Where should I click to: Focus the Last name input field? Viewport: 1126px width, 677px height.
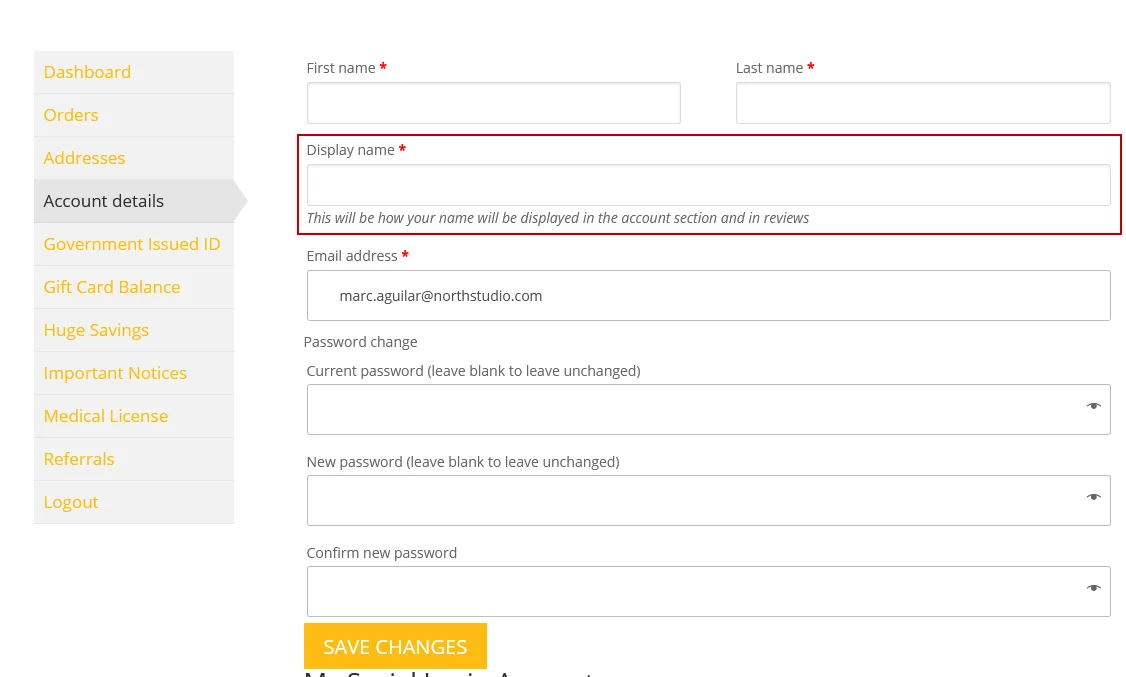[x=923, y=103]
